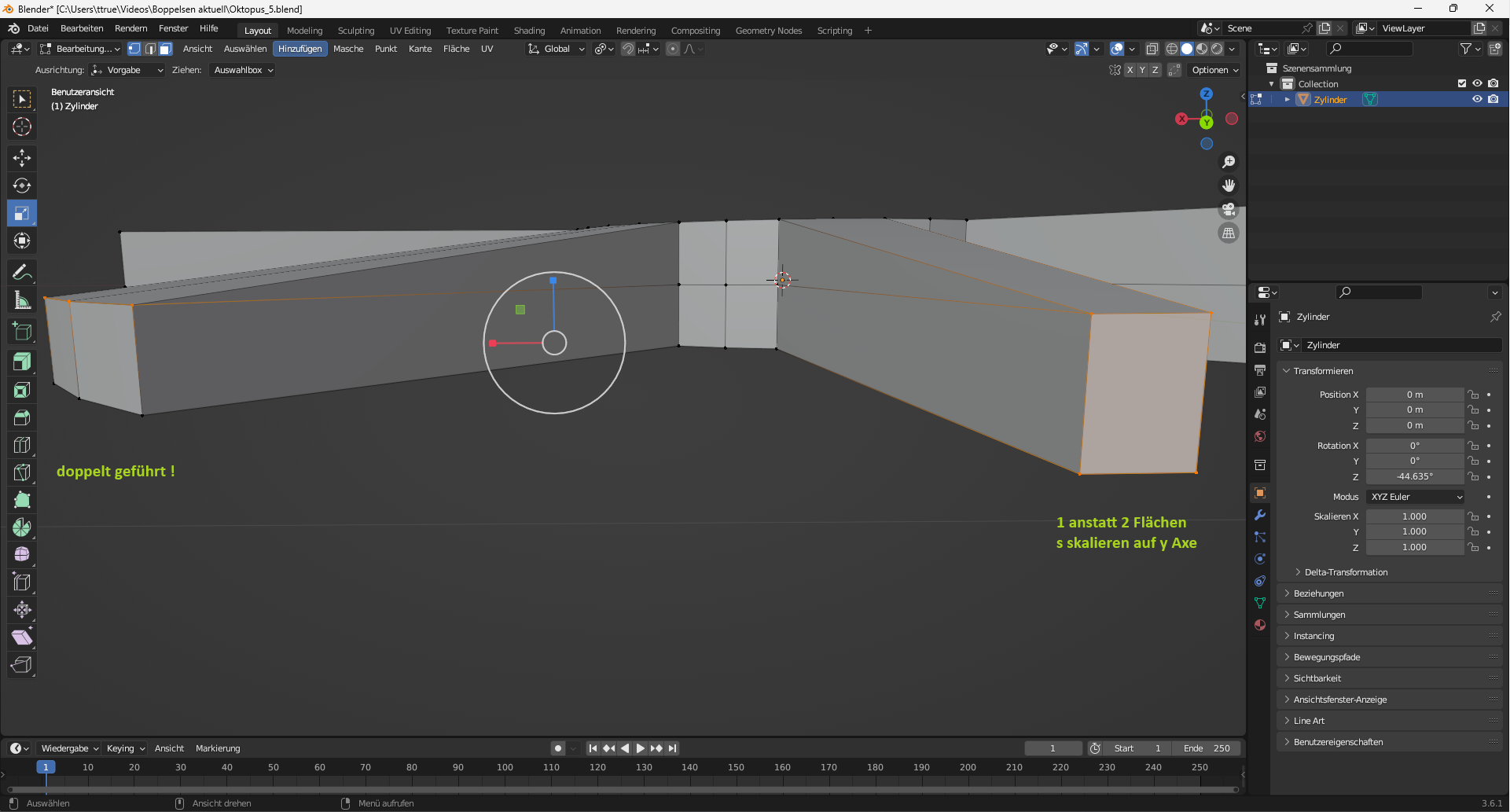1510x812 pixels.
Task: Play the timeline animation
Action: (641, 748)
